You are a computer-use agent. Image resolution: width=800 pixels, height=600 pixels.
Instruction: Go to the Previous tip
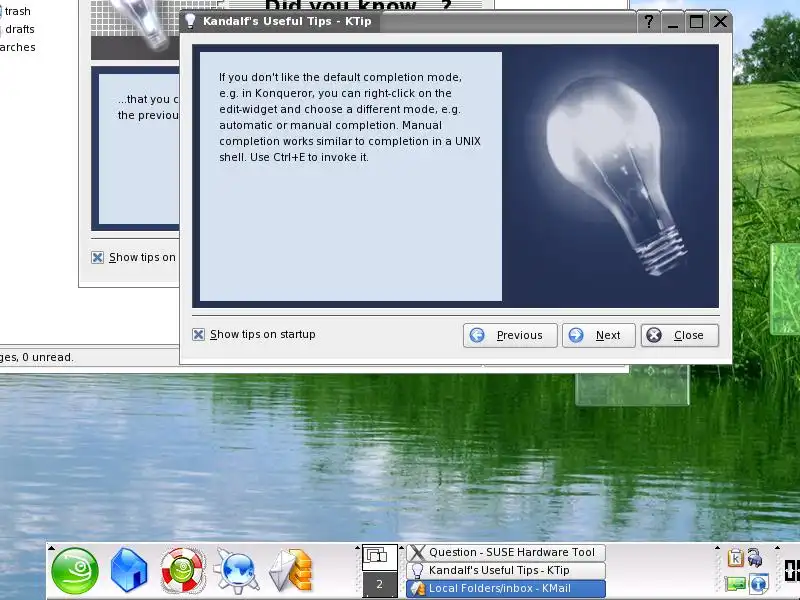tap(510, 335)
